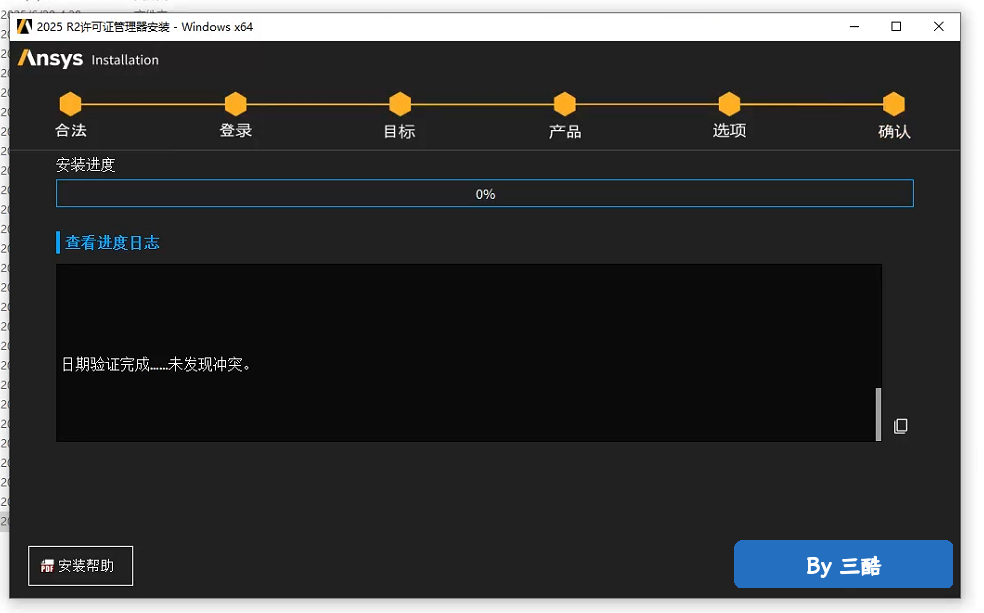Image resolution: width=984 pixels, height=613 pixels.
Task: Click the Installation header text
Action: click(x=125, y=60)
